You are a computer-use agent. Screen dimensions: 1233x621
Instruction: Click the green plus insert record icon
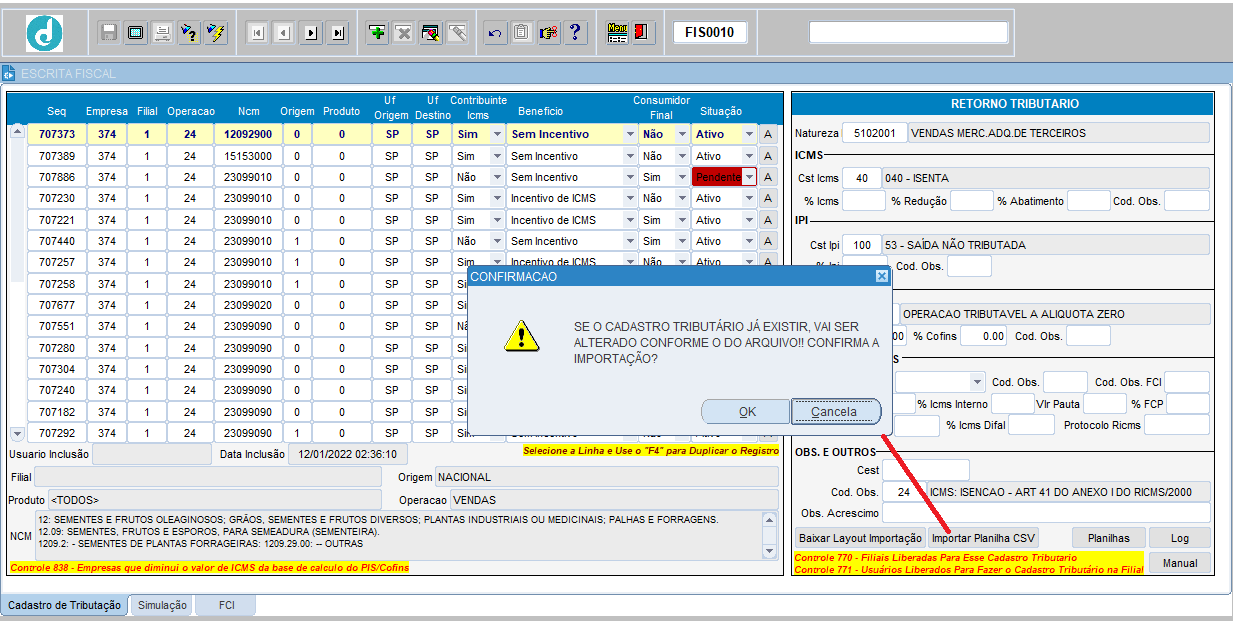[377, 33]
